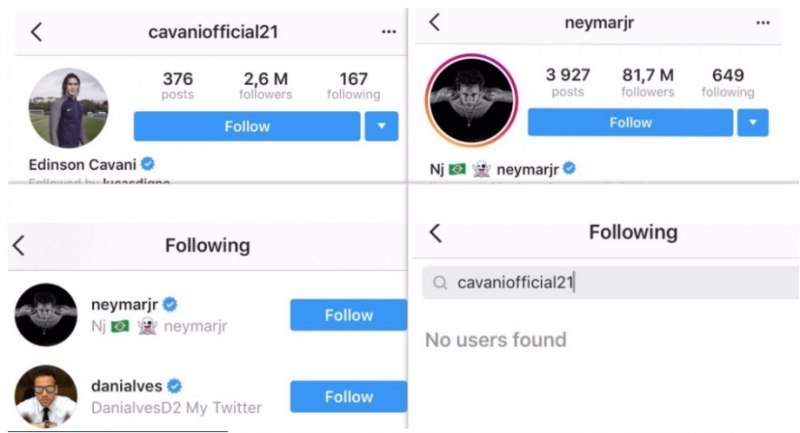
Task: Follow danialves in the Following list
Action: (x=348, y=396)
